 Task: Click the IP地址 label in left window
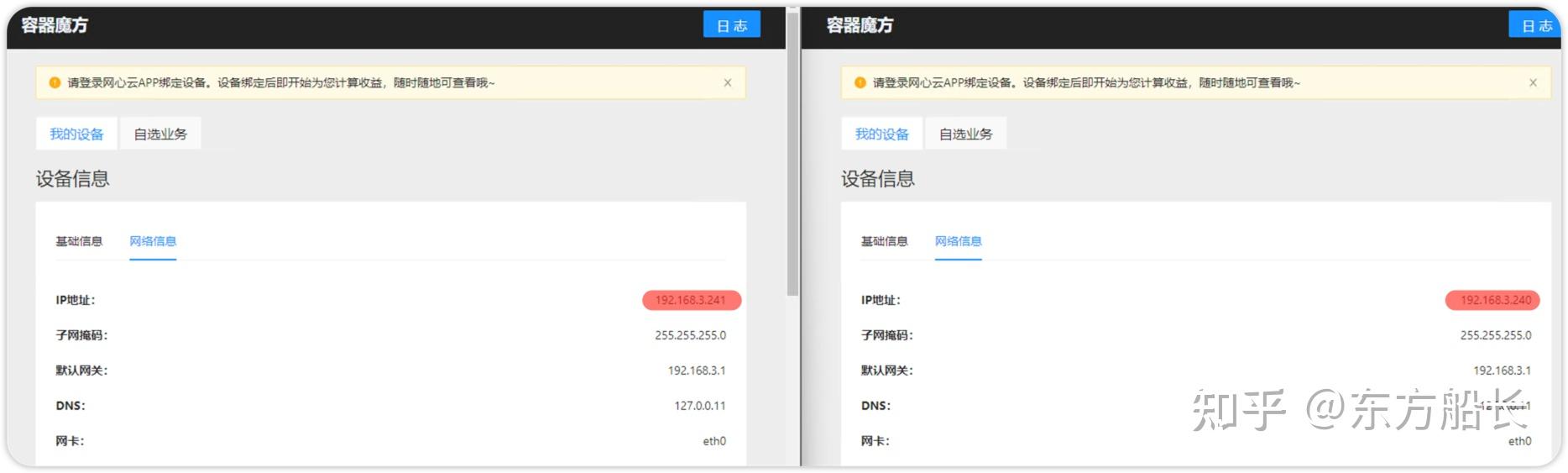(x=76, y=300)
